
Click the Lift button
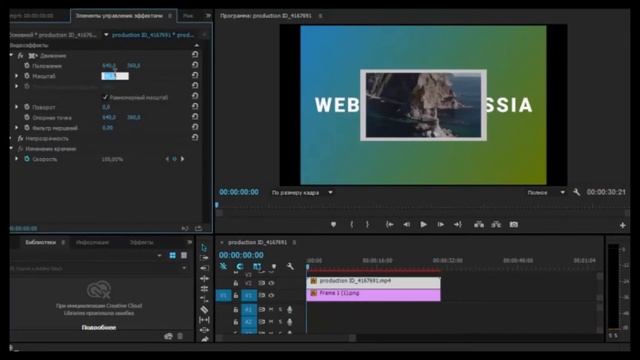(479, 224)
